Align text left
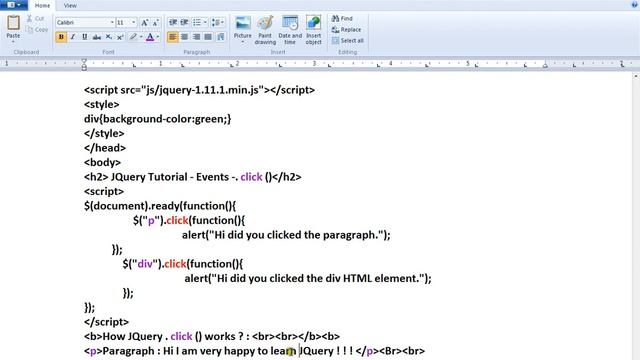 pos(173,37)
